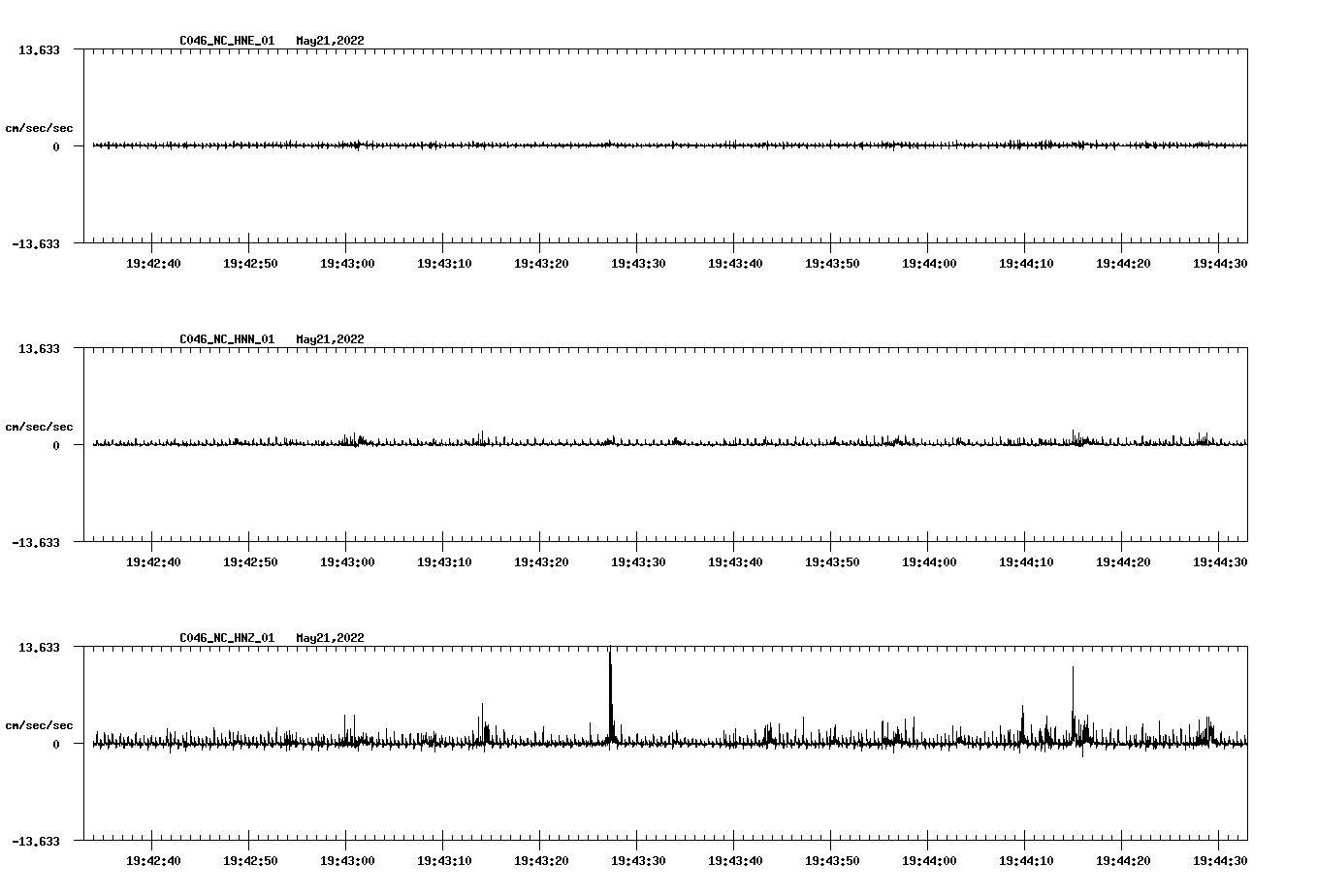This screenshot has height=896, width=1317.
Task: Click the cm/sec/sec unit label of HNE plot
Action: [x=40, y=128]
